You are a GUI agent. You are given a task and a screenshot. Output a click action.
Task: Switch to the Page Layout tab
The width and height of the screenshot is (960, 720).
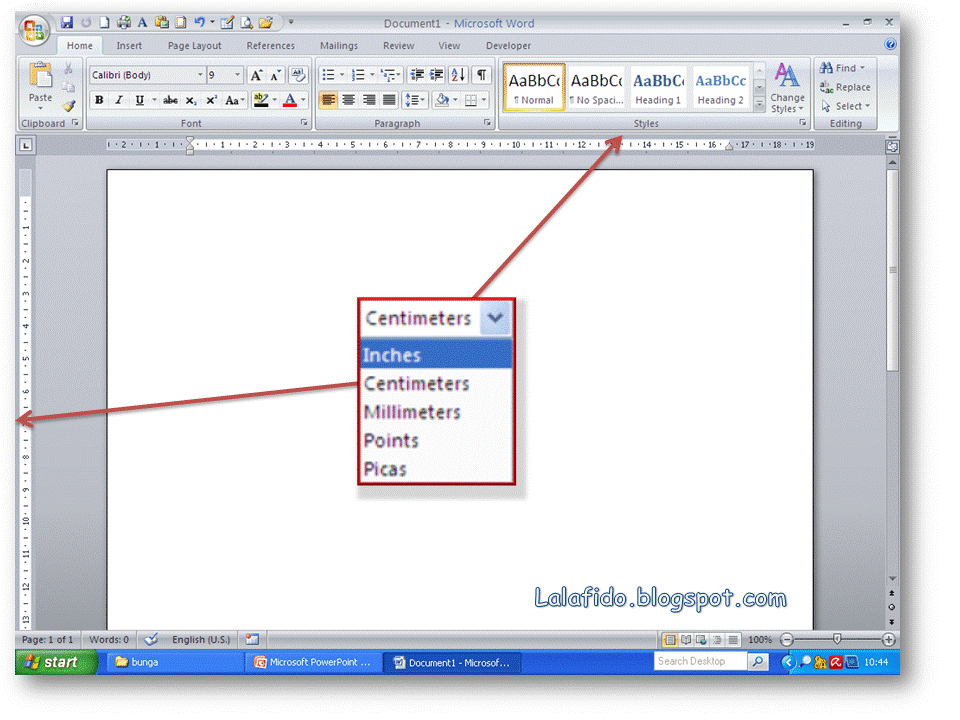tap(194, 45)
